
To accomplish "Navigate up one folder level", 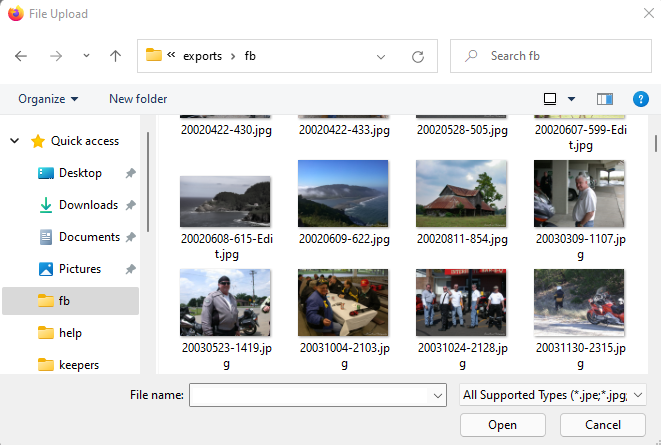I will point(115,56).
